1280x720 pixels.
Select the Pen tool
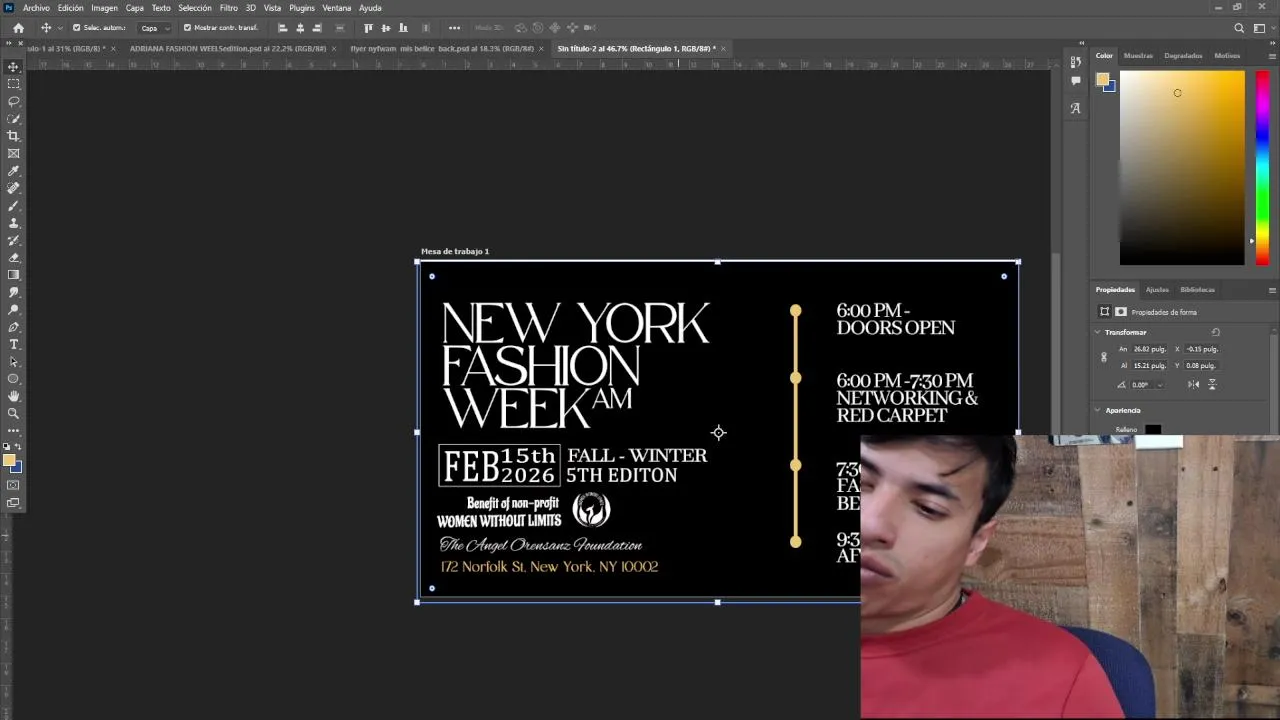click(13, 327)
